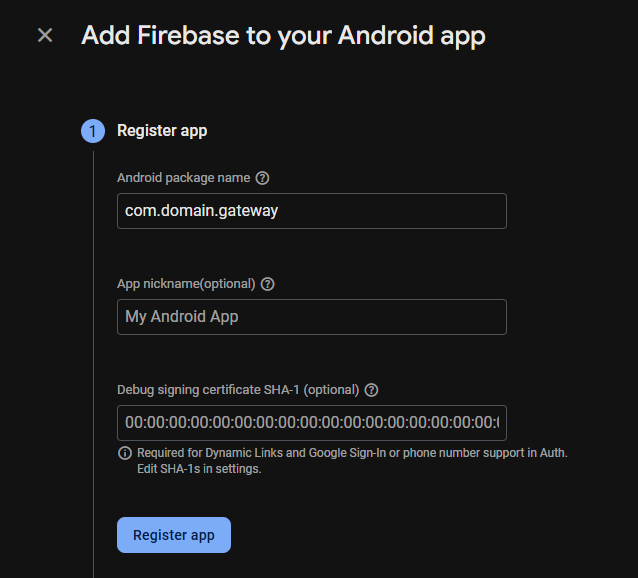Click the Android package name label
638x578 pixels.
click(183, 178)
